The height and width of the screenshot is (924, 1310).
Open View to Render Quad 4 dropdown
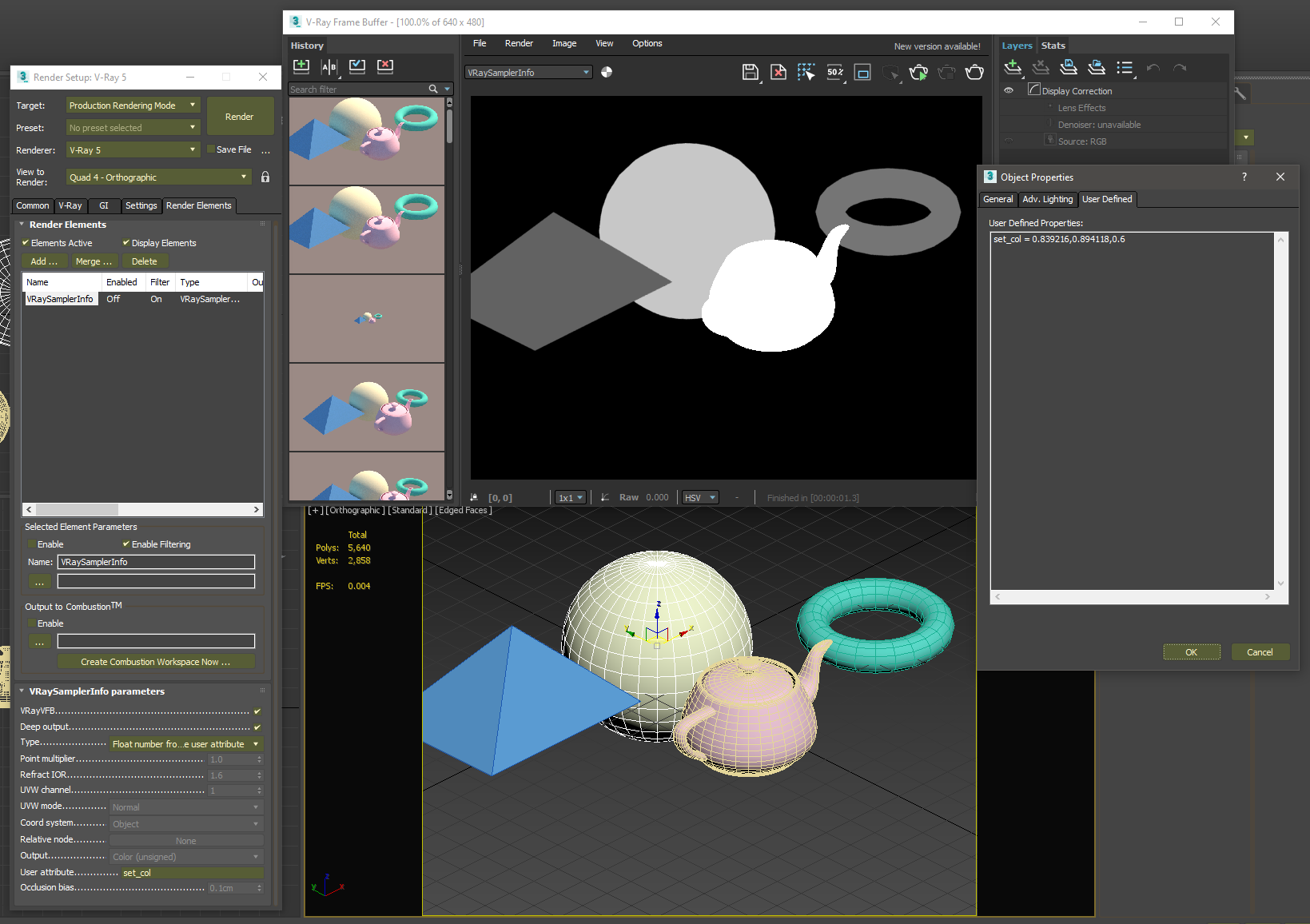pos(159,177)
